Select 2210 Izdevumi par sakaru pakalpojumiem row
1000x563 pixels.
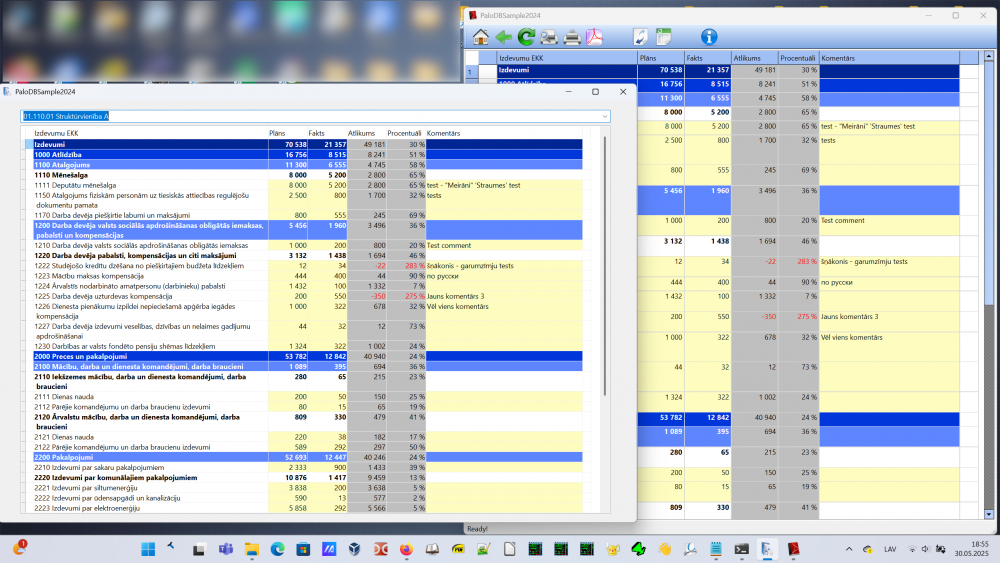click(307, 467)
